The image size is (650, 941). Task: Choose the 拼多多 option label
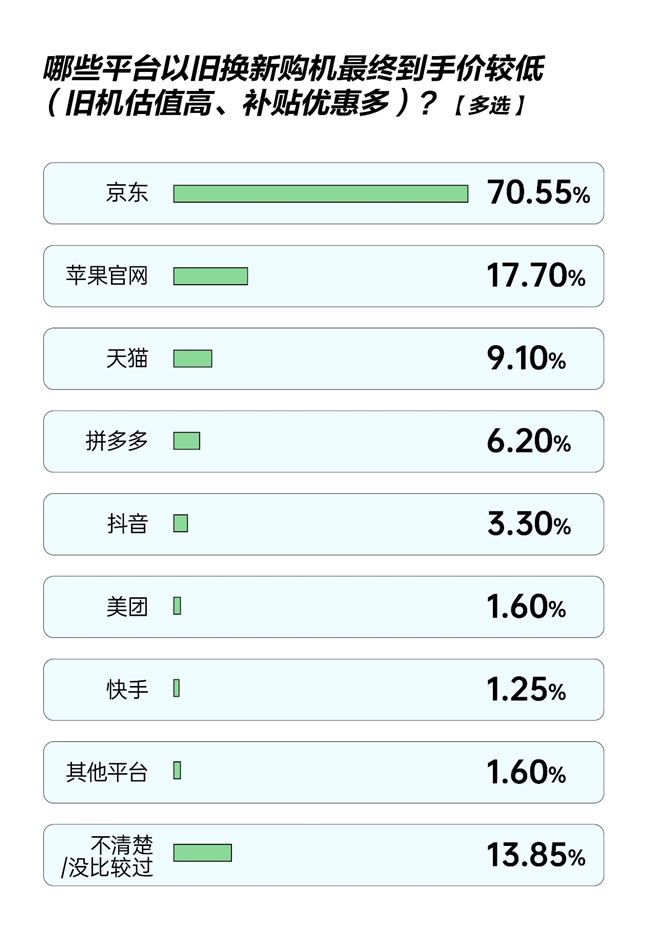117,441
